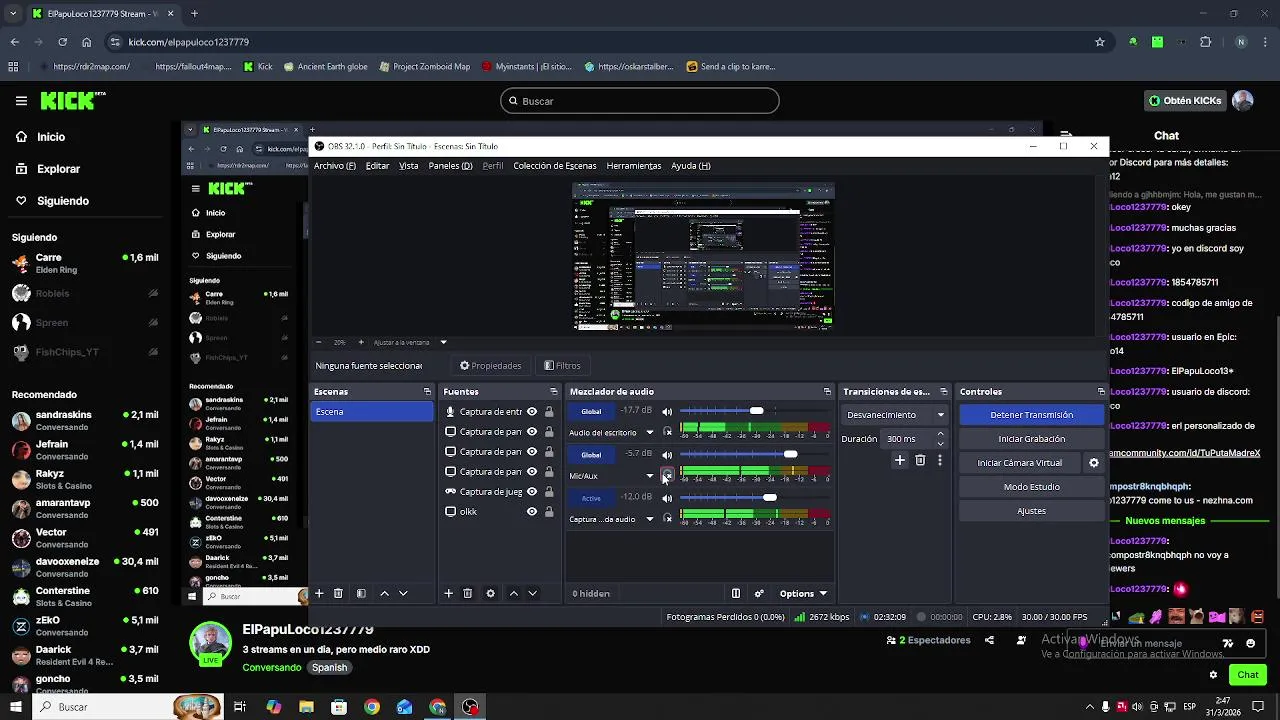Image resolution: width=1280 pixels, height=720 pixels.
Task: Open Kick hamburger menu
Action: 21,101
